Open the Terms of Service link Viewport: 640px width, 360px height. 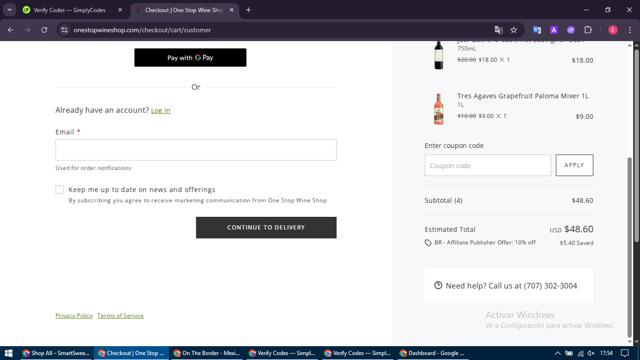(120, 316)
